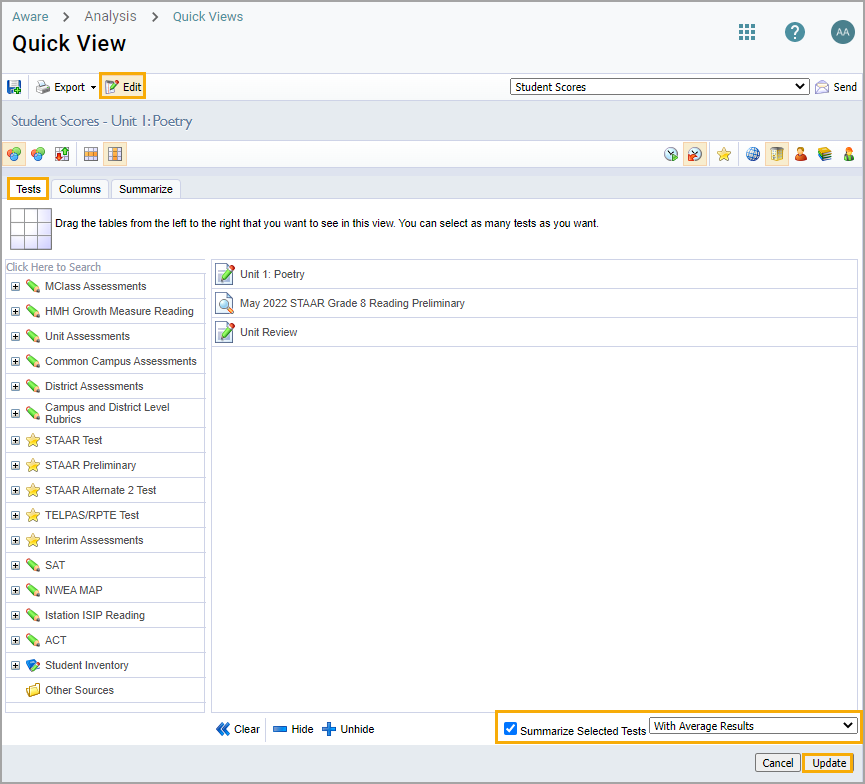
Task: Click the STAAR Test star icon
Action: 33,440
